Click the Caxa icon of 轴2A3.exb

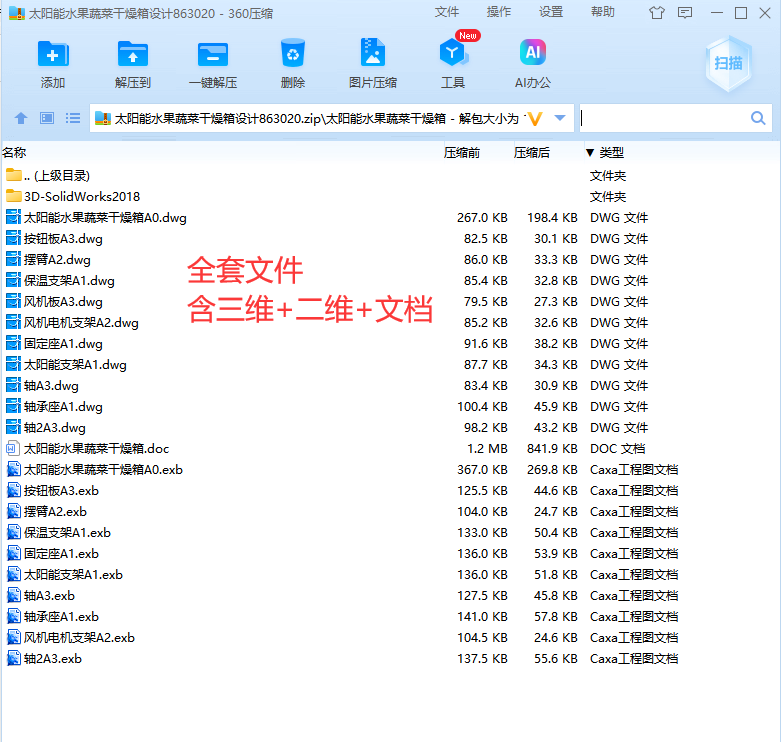(x=13, y=658)
